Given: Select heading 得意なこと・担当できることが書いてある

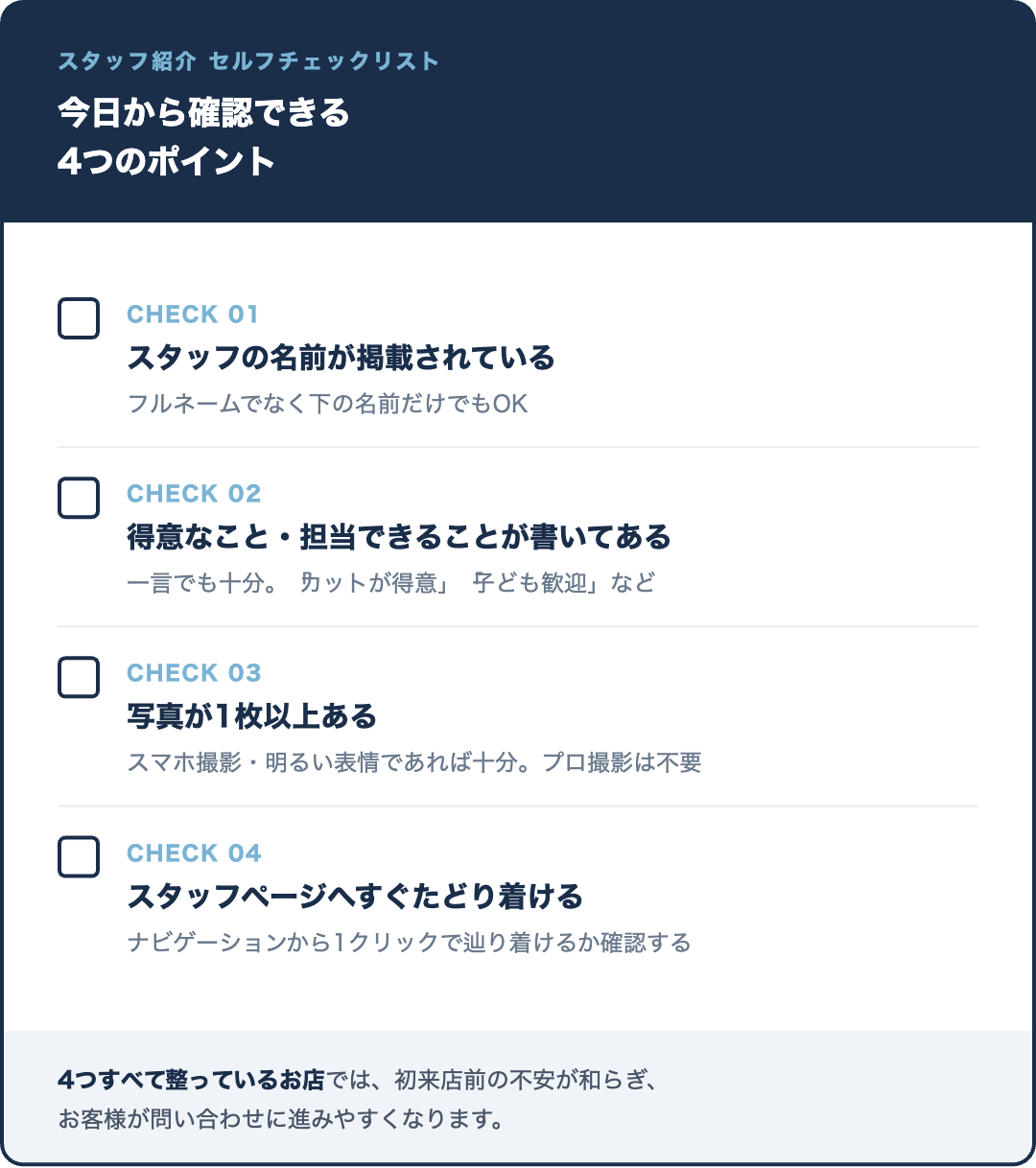Looking at the screenshot, I should tap(399, 537).
